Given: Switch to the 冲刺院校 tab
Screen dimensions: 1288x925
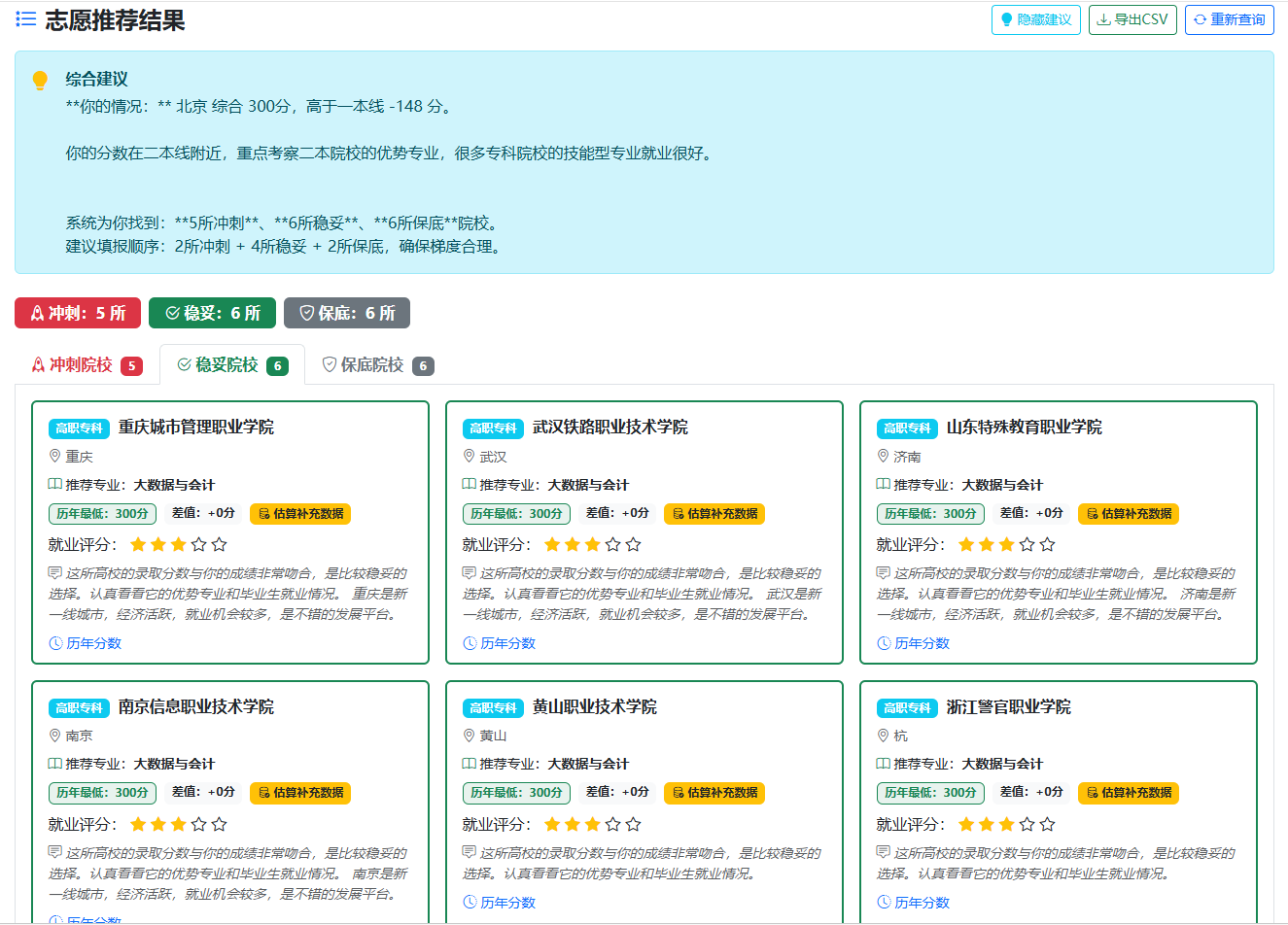Looking at the screenshot, I should click(x=87, y=364).
